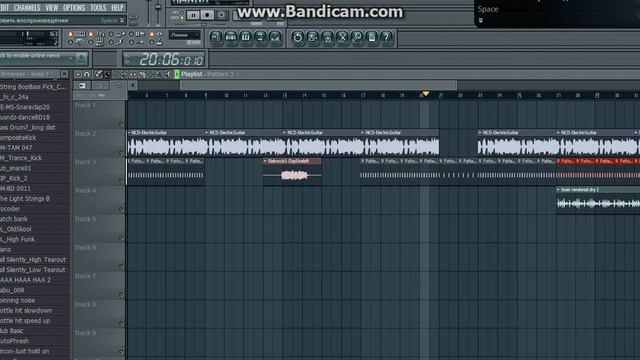Arm recording with the transport record button

pos(221,15)
